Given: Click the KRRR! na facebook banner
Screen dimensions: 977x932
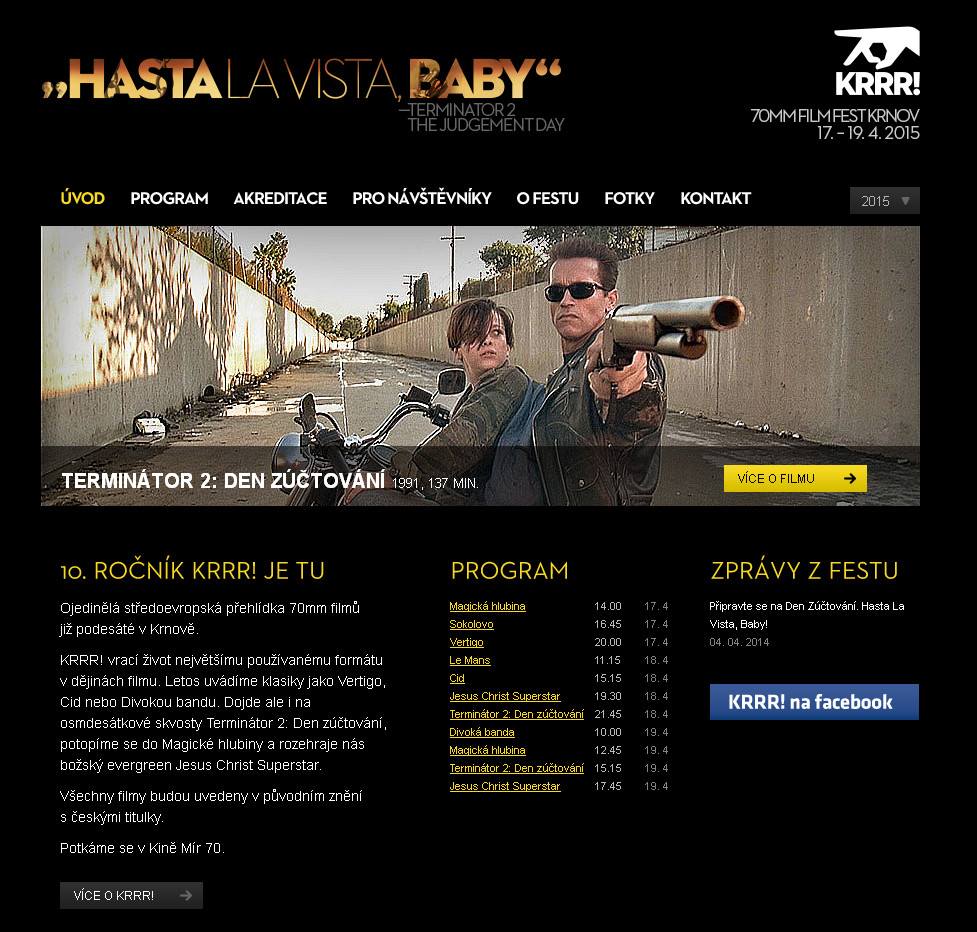Looking at the screenshot, I should 814,702.
